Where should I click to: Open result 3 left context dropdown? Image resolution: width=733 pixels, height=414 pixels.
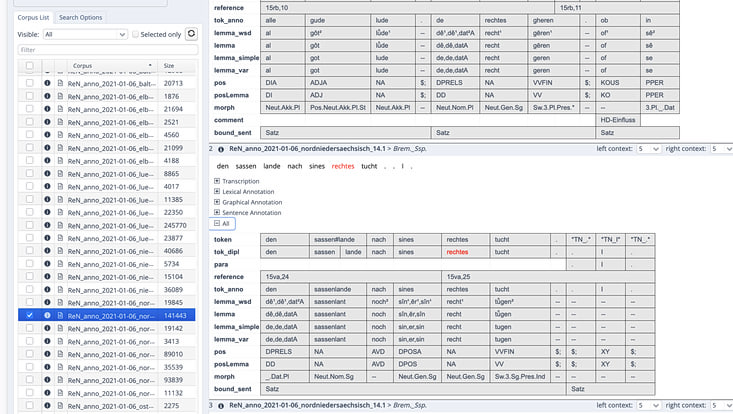coord(648,405)
